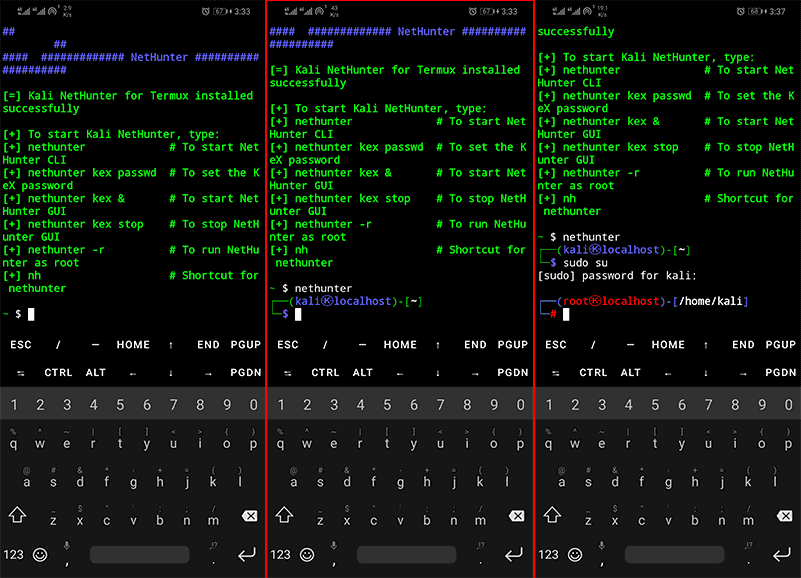Image resolution: width=801 pixels, height=578 pixels.
Task: Tap 'sudo su' command text in right phone
Action: click(x=585, y=263)
